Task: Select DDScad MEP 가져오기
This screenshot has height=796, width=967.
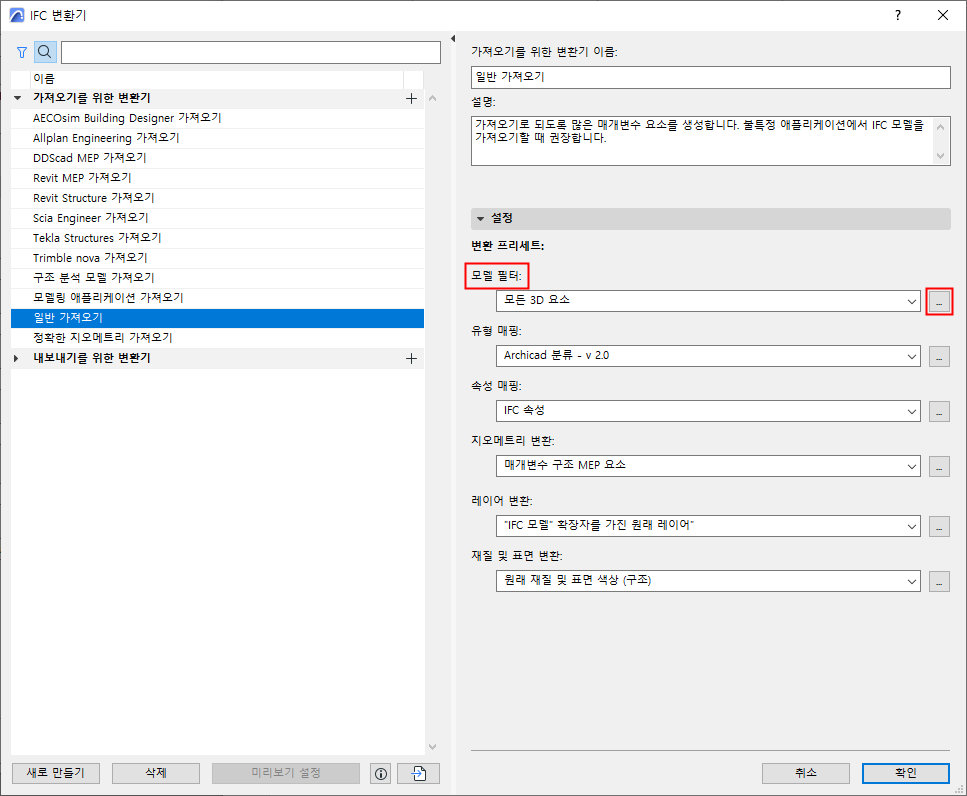Action: (x=218, y=158)
